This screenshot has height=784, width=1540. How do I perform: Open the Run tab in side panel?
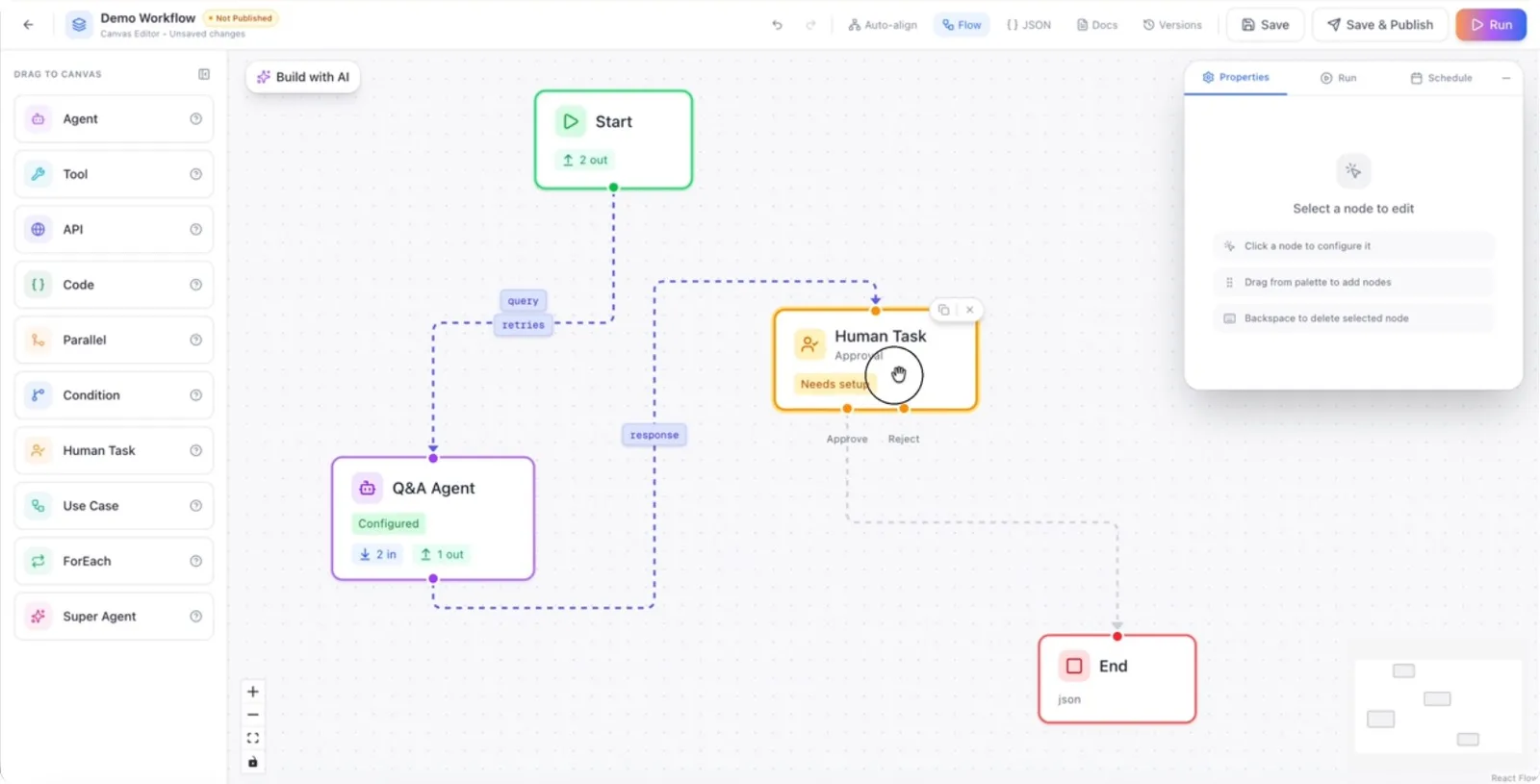pos(1338,78)
